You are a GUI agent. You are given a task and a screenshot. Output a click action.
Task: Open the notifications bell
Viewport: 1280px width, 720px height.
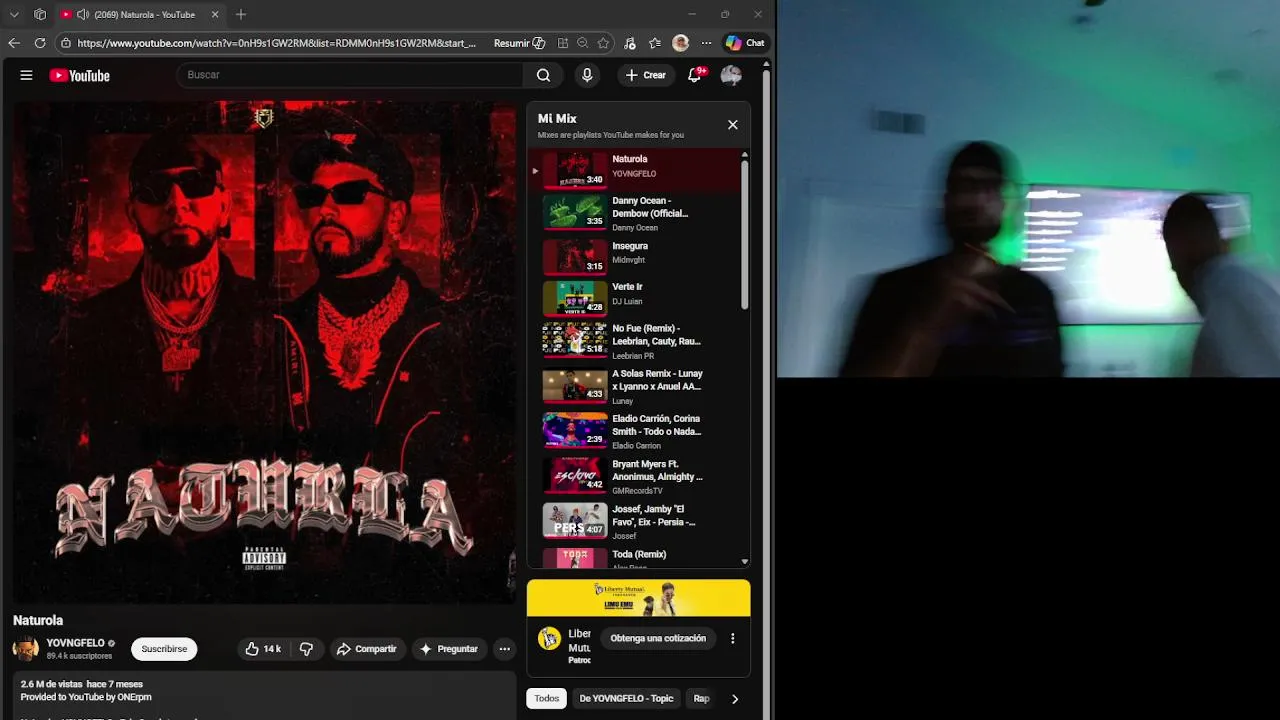pos(695,75)
